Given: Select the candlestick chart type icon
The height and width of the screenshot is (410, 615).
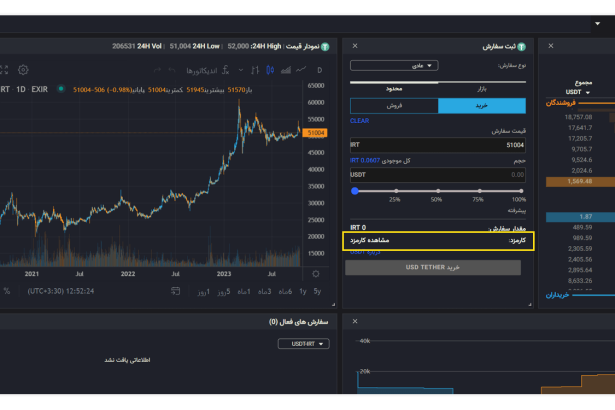Looking at the screenshot, I should (x=267, y=70).
